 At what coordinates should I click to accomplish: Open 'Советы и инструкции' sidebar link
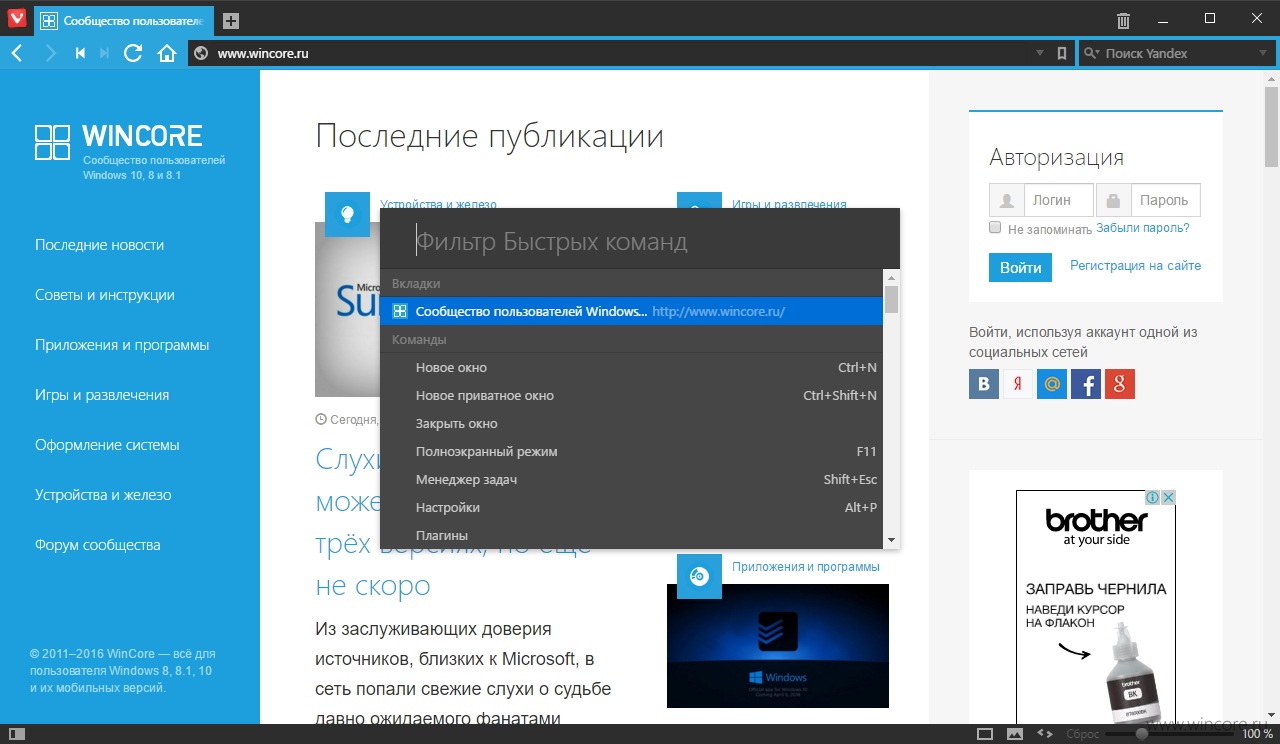pos(105,295)
